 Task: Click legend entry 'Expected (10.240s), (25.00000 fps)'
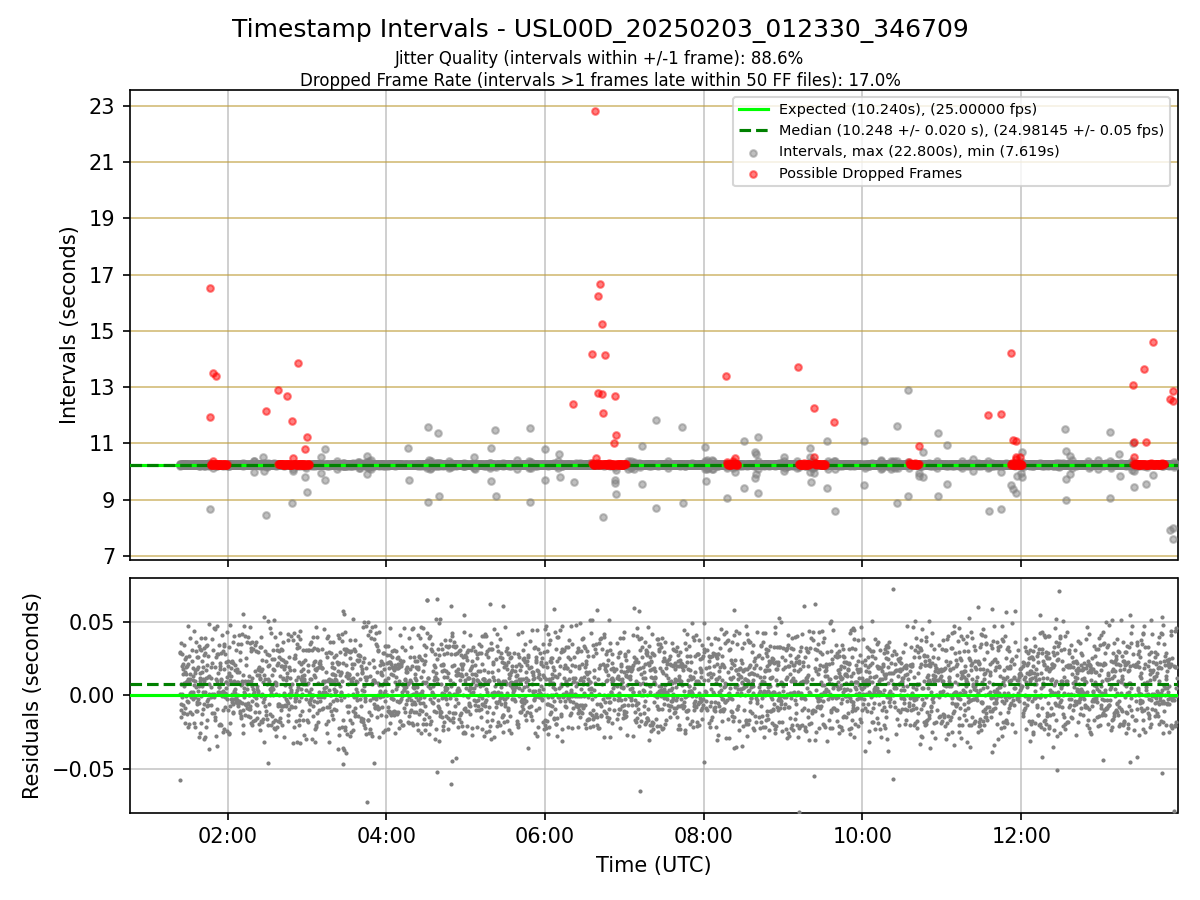pos(907,109)
